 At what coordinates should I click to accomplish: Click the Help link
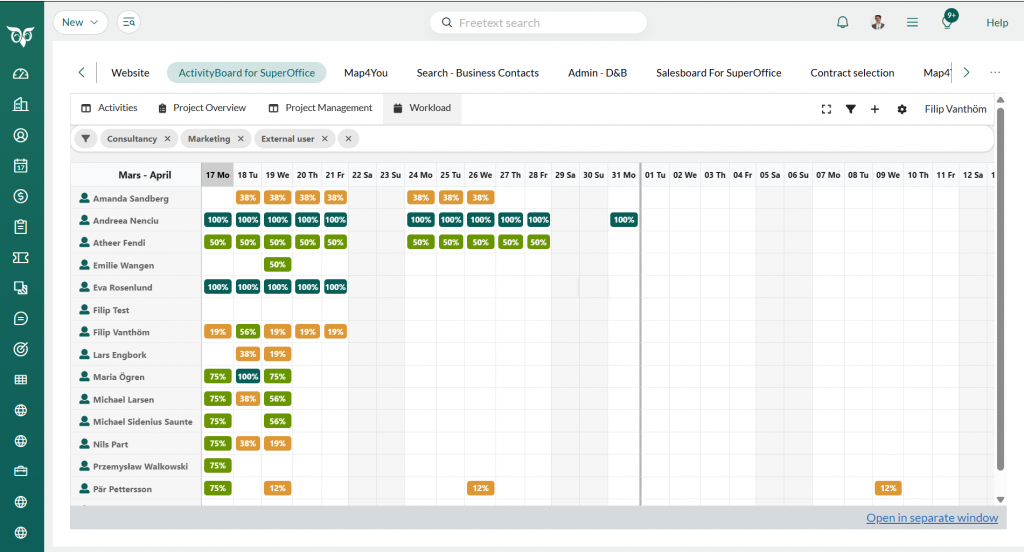[x=997, y=23]
